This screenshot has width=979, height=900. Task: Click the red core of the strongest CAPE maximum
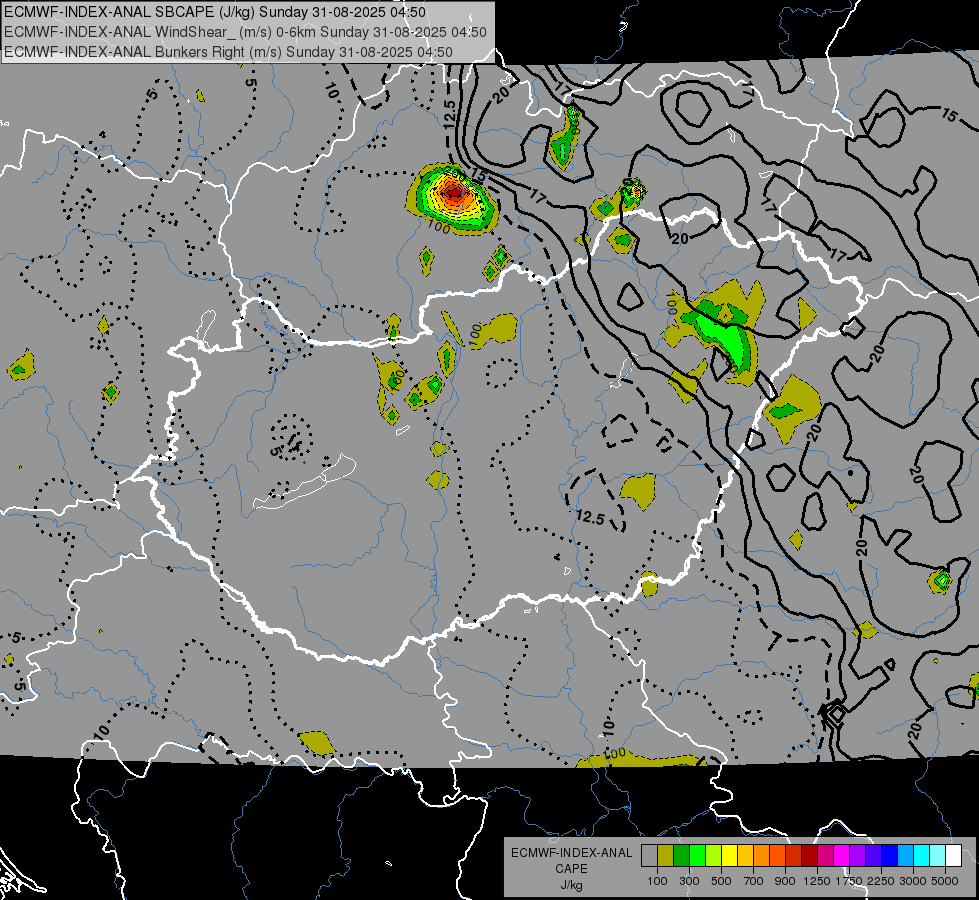(453, 193)
